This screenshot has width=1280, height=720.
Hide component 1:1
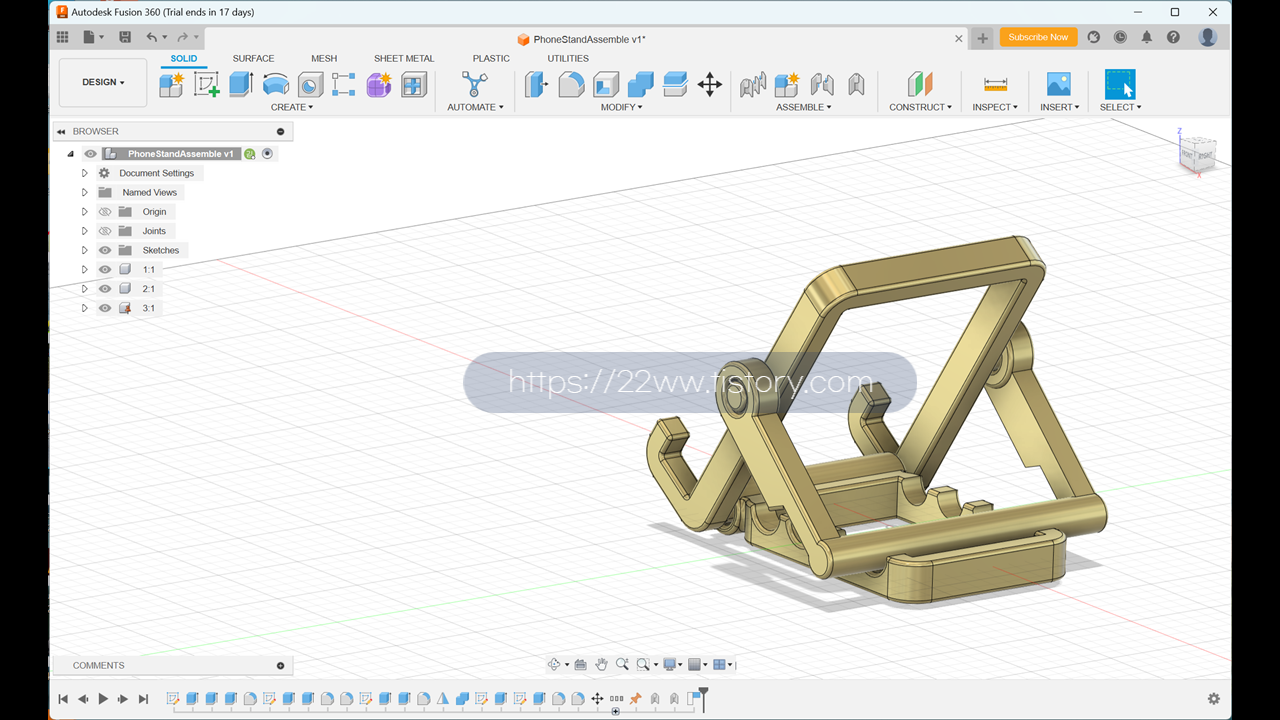105,270
